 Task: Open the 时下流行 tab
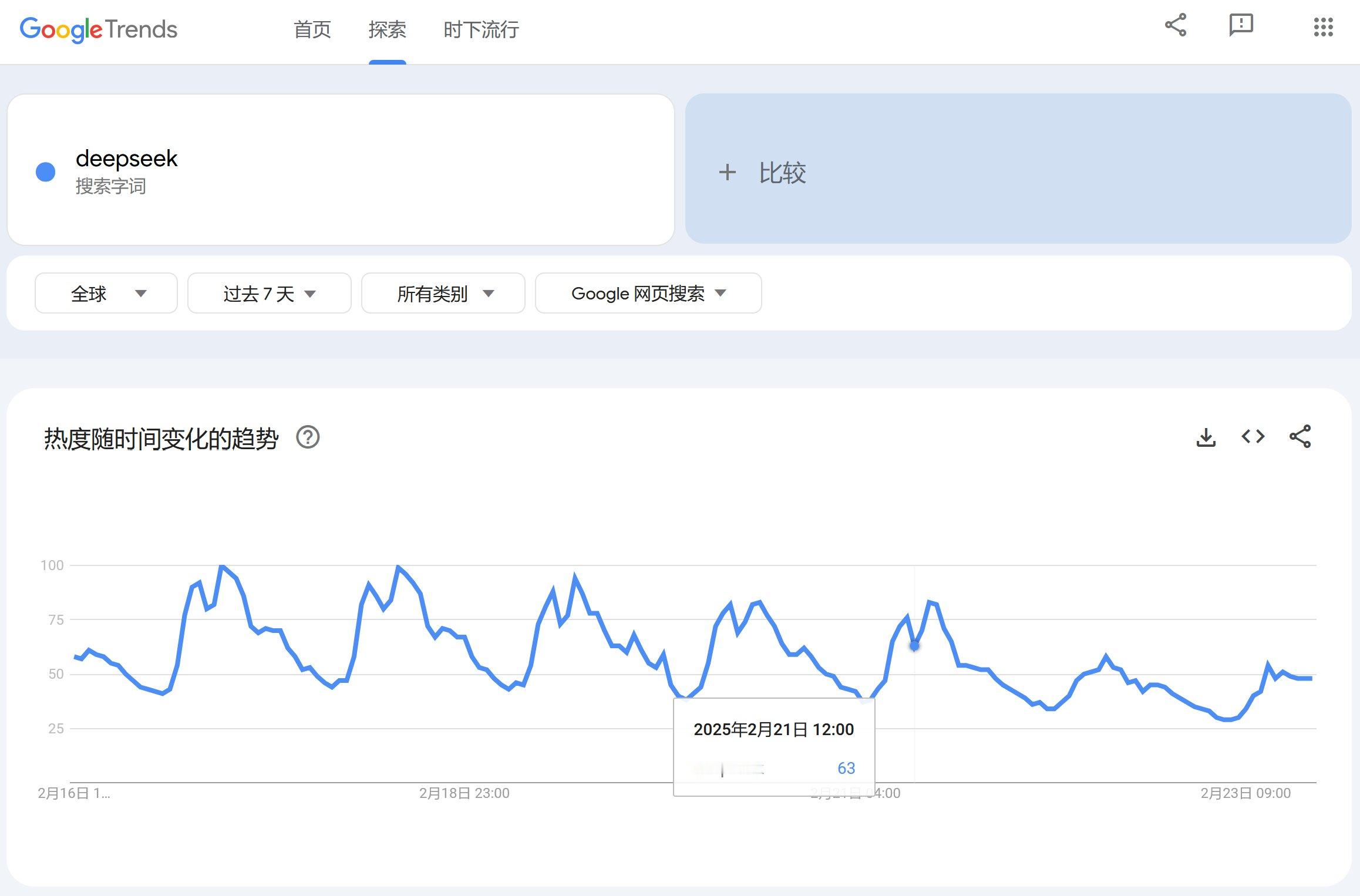click(x=481, y=29)
